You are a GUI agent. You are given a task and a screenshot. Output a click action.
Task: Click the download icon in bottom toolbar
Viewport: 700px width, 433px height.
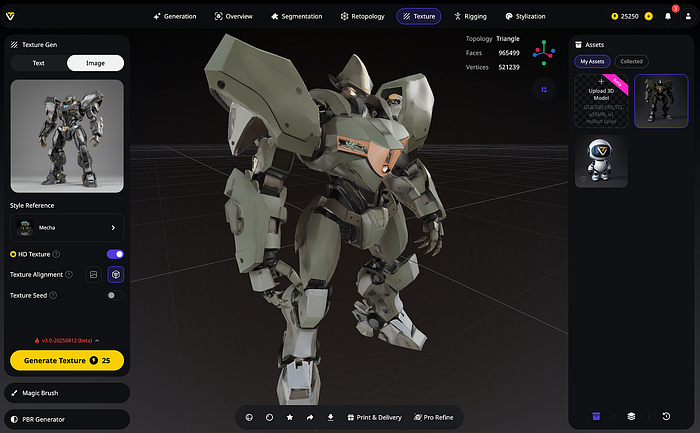pos(330,416)
